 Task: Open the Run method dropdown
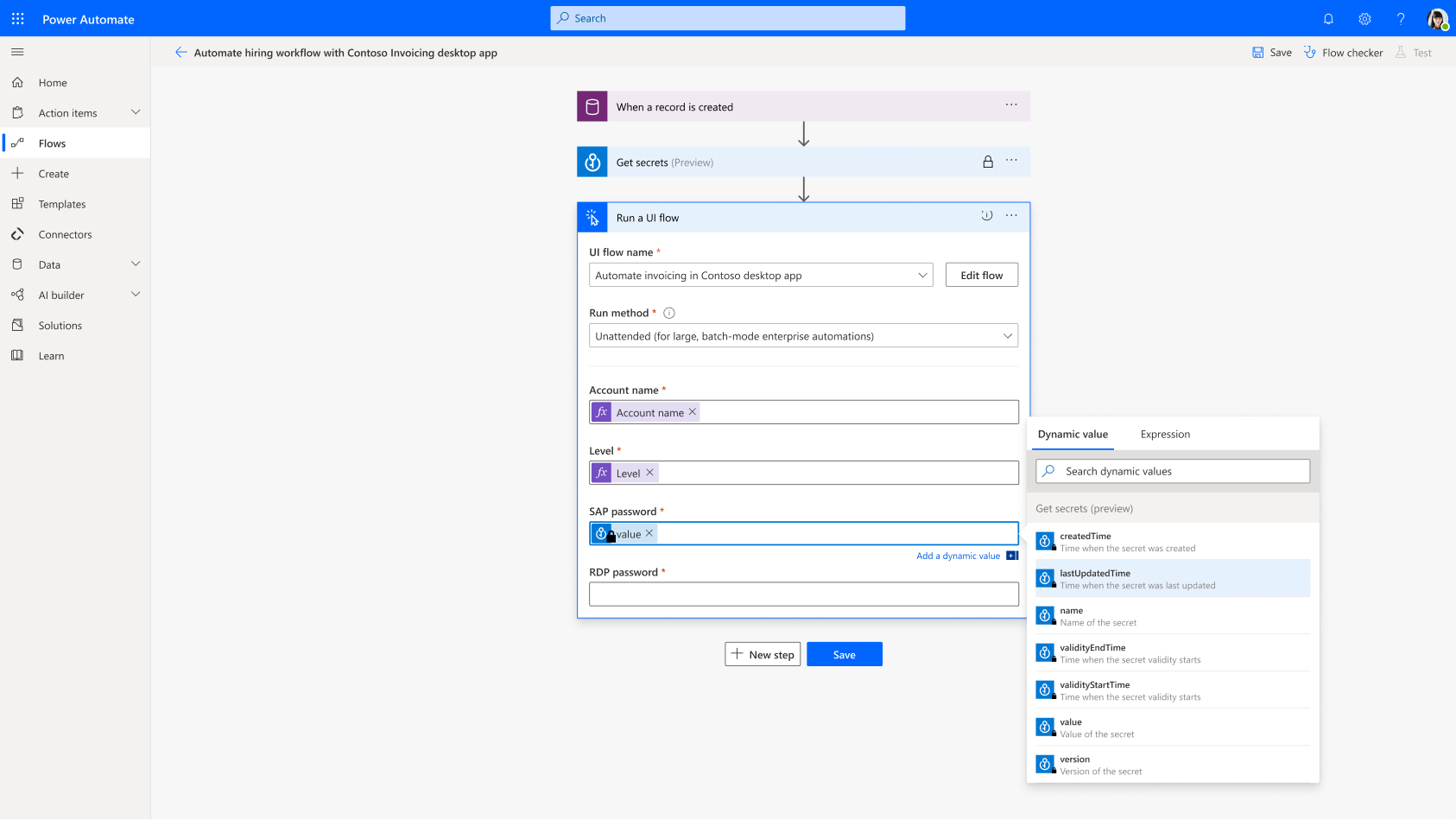click(803, 335)
